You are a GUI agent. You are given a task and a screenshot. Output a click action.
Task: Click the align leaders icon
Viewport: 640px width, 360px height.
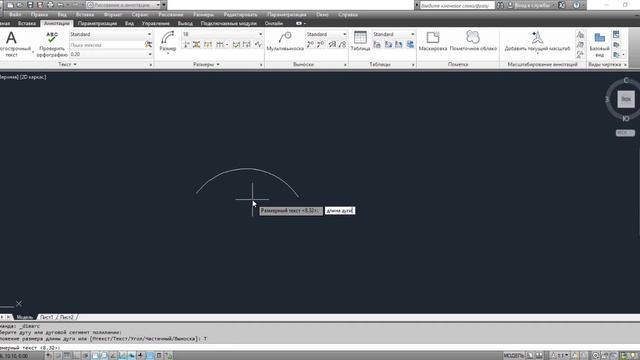coord(332,44)
